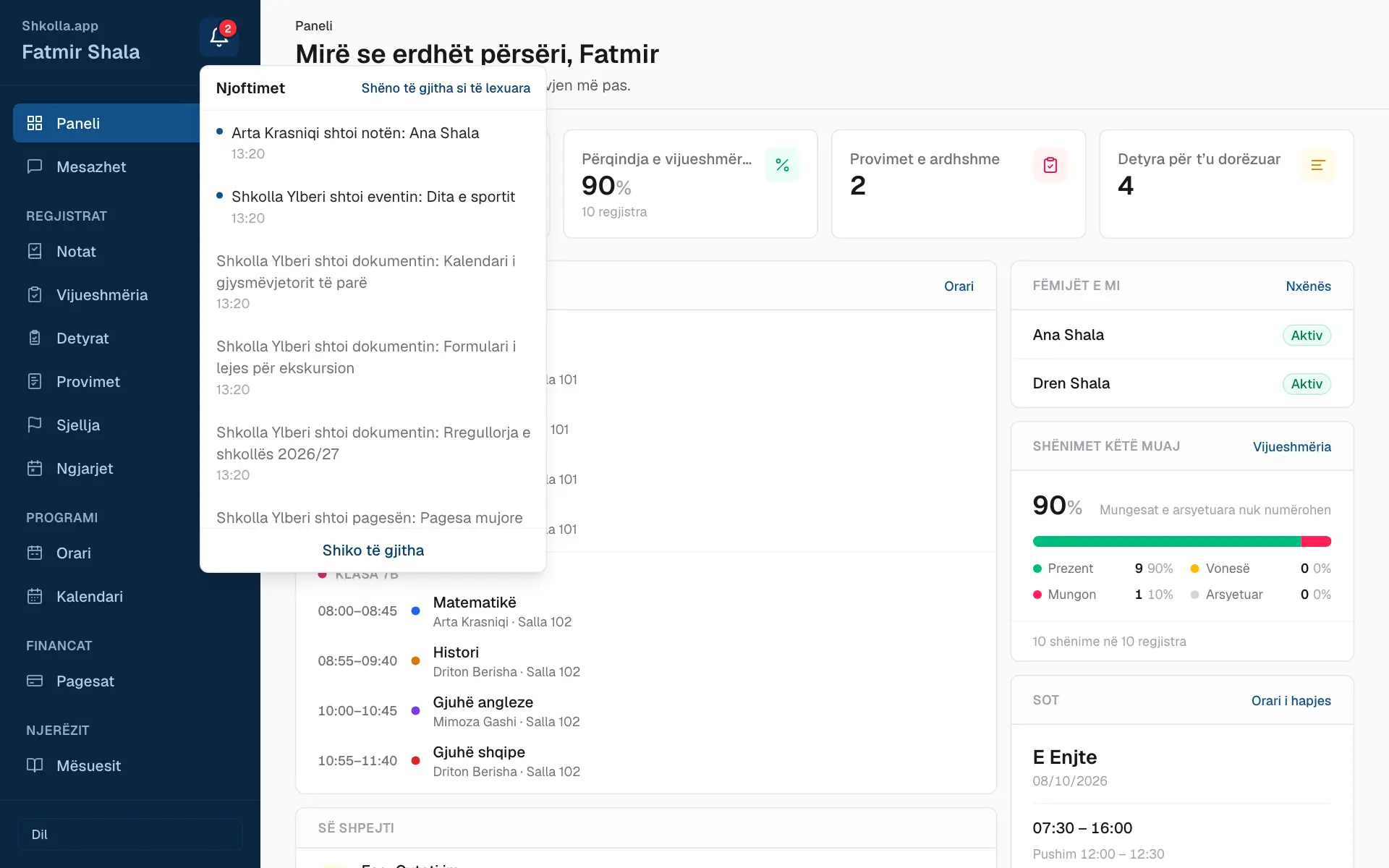Click the Sjellja flag icon
Screen dimensions: 1389x868
tap(35, 425)
